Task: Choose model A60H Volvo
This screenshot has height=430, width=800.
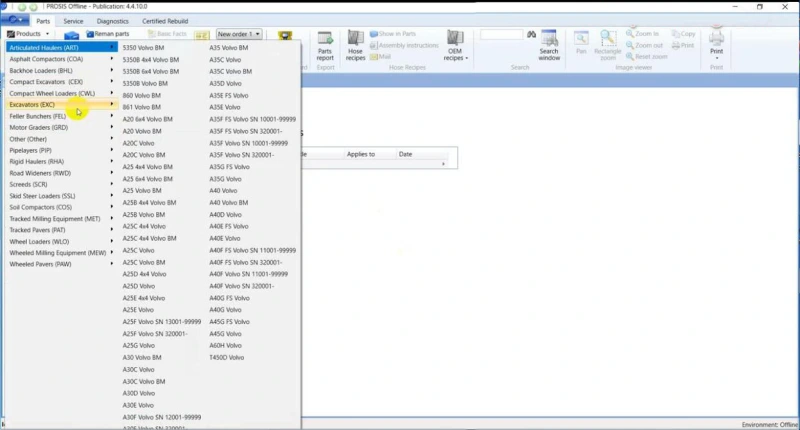Action: tap(226, 345)
